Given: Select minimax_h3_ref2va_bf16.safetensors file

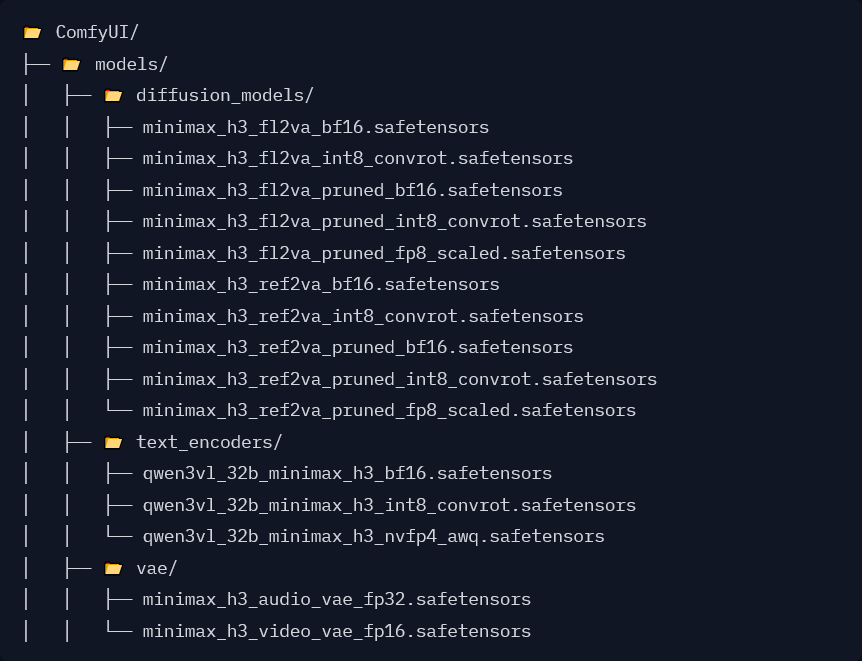Looking at the screenshot, I should pos(321,285).
